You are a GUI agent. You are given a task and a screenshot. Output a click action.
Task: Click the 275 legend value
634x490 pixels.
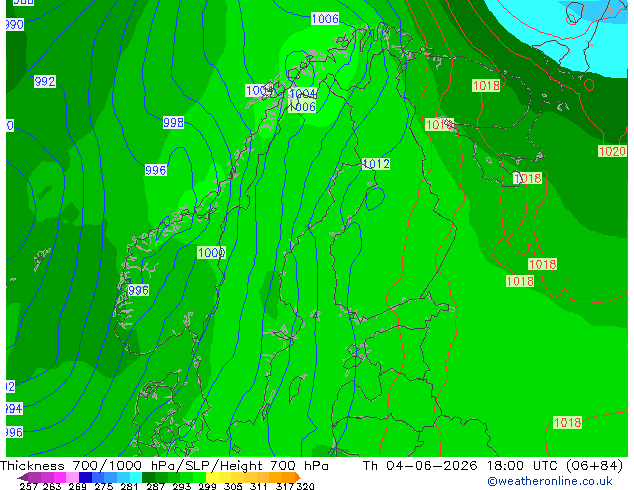pyautogui.click(x=104, y=486)
